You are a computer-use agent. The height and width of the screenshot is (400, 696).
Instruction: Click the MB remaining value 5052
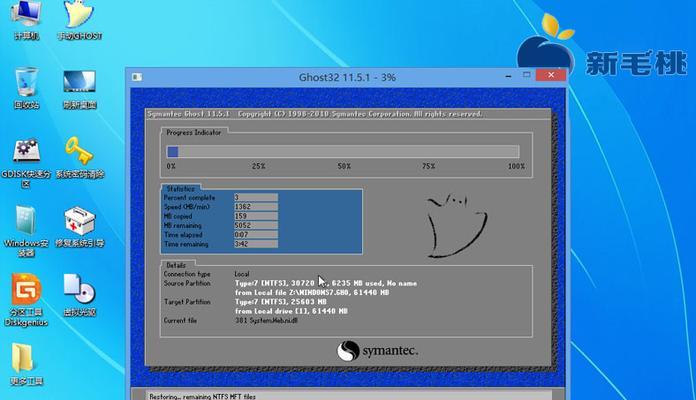click(x=256, y=226)
